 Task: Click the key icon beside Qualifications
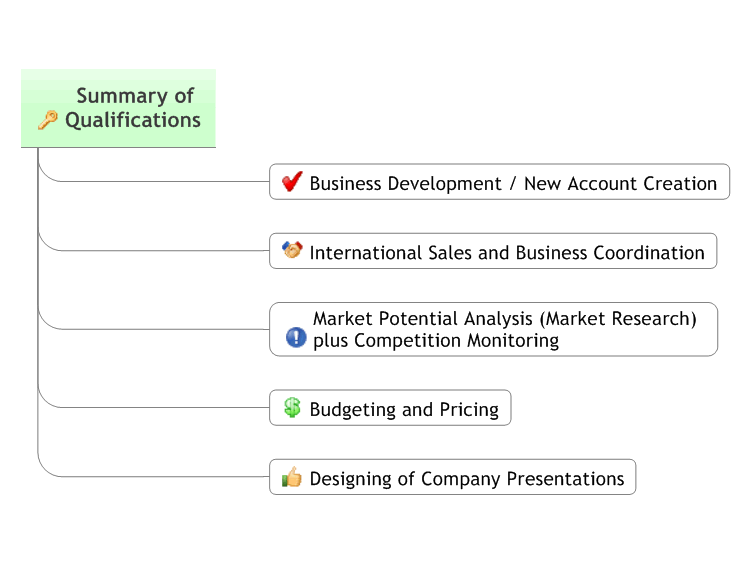[48, 120]
